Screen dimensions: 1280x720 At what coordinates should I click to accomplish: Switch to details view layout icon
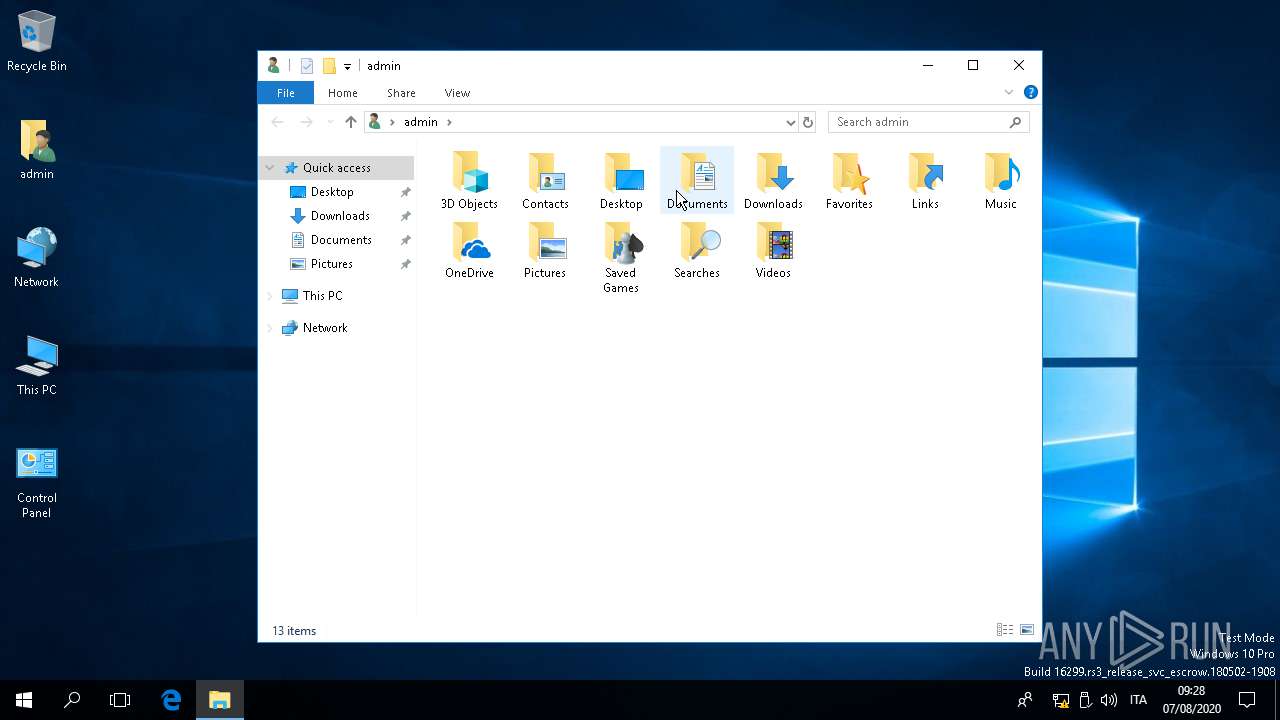click(x=1005, y=630)
